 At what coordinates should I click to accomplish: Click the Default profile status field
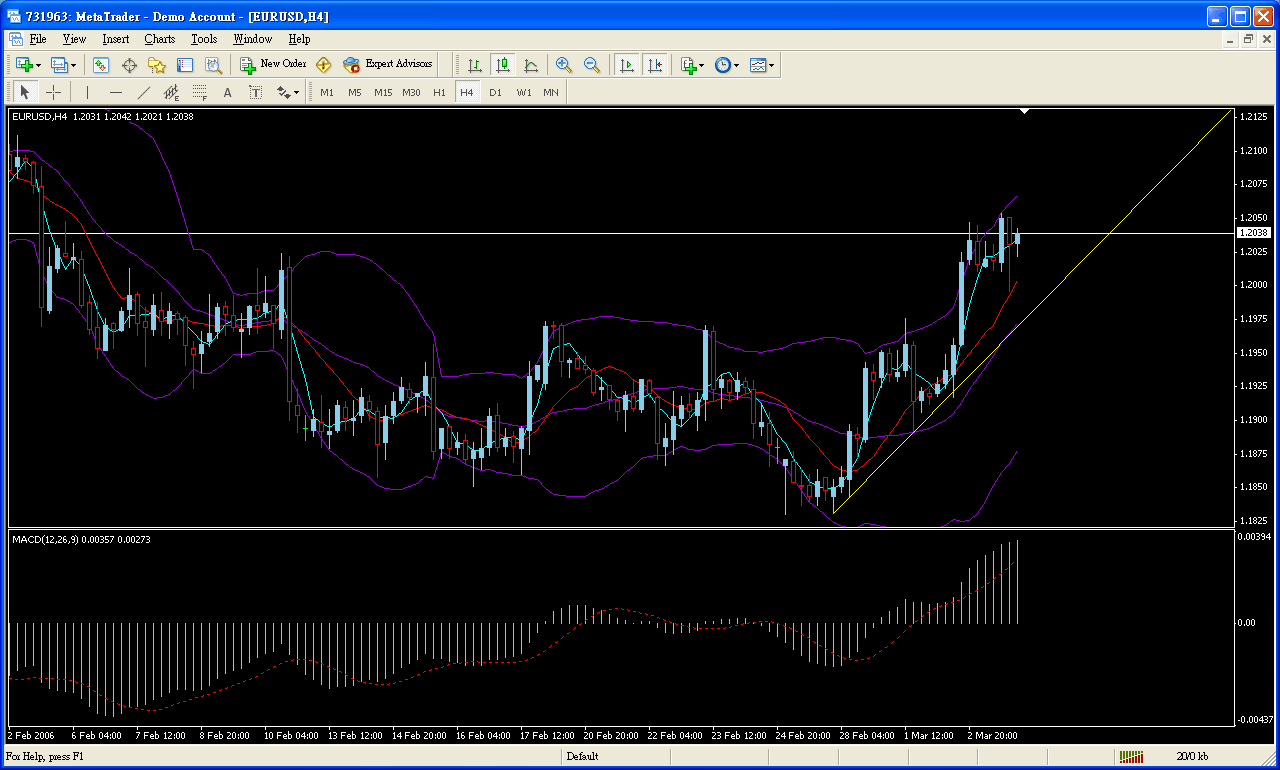click(x=582, y=757)
